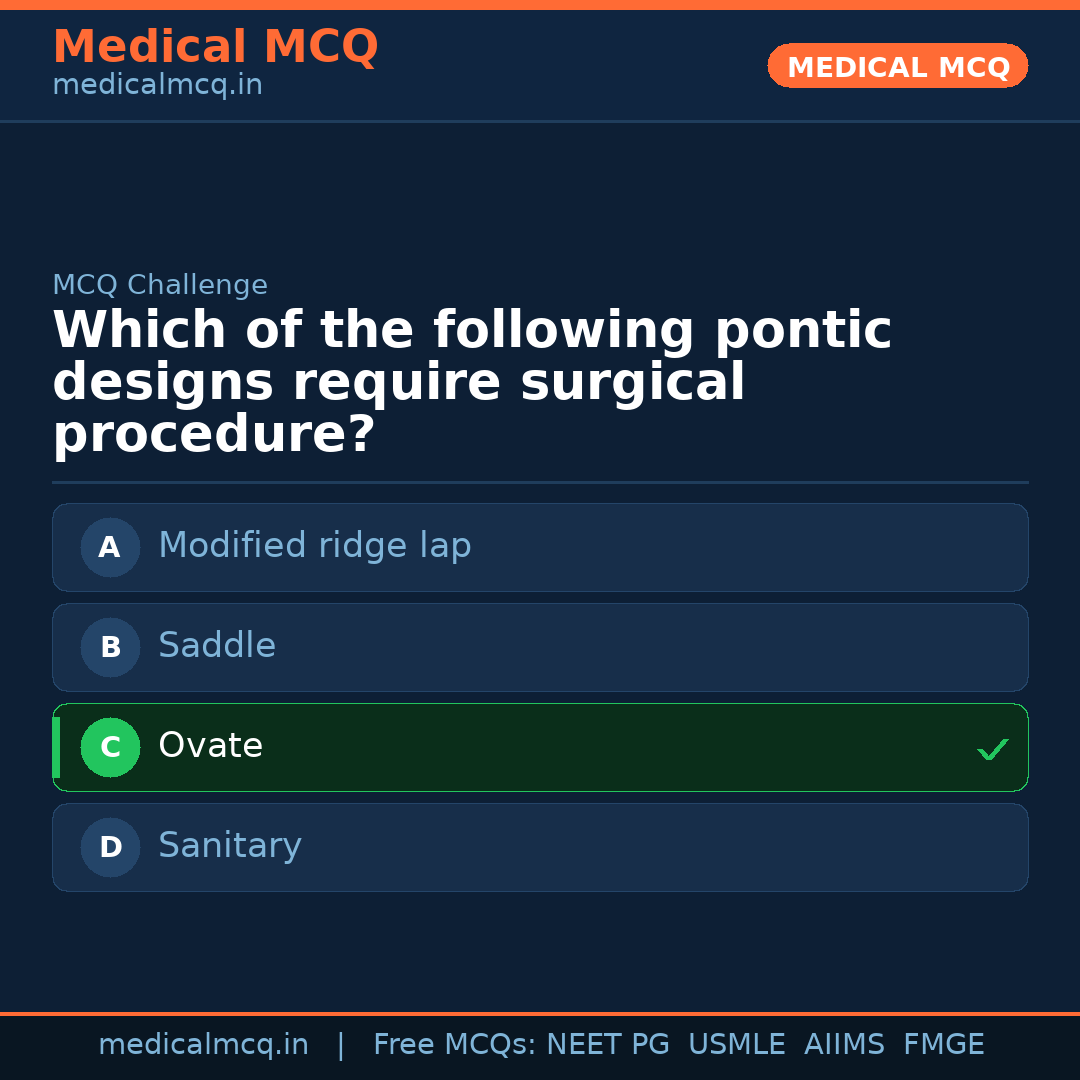Image resolution: width=1080 pixels, height=1080 pixels.
Task: Click the highlighted Ovate answer card
Action: click(540, 747)
